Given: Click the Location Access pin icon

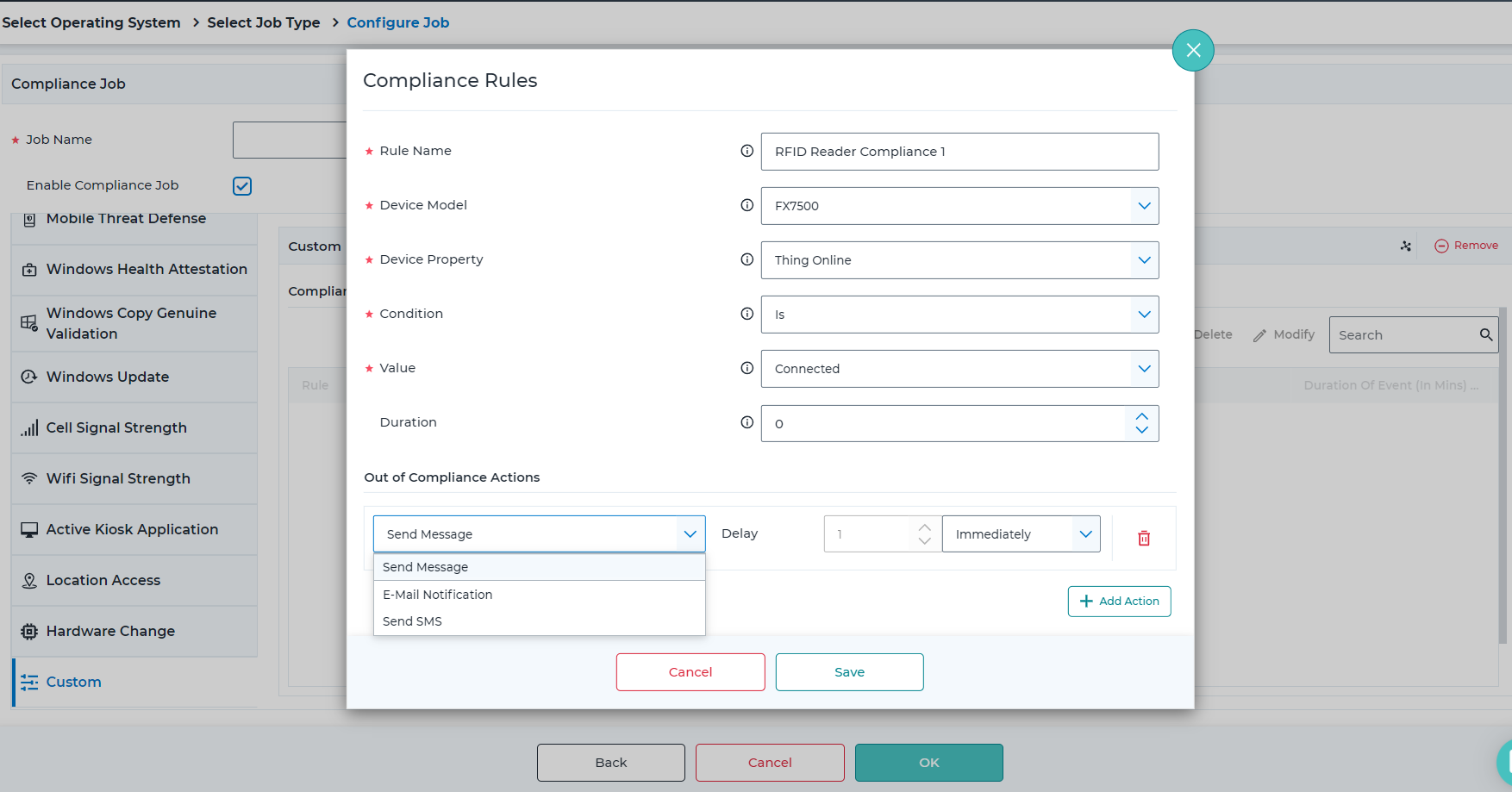Looking at the screenshot, I should (29, 580).
